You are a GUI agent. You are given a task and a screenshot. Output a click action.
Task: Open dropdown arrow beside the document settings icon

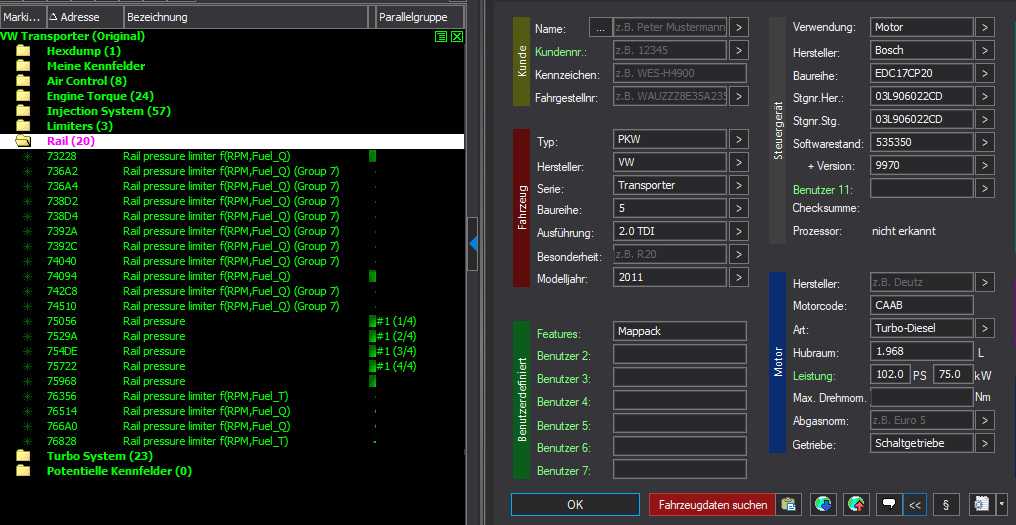pyautogui.click(x=1002, y=505)
